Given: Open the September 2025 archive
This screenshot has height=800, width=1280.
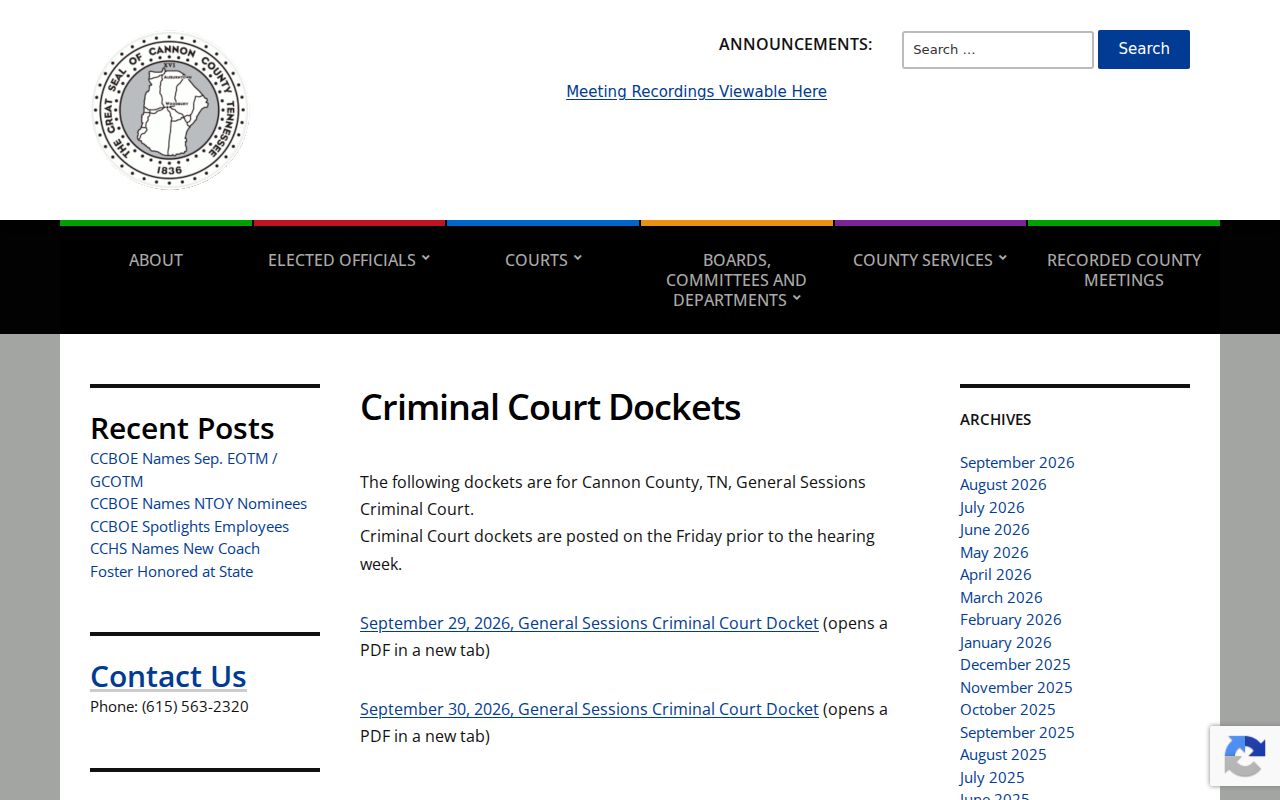Looking at the screenshot, I should coord(1017,732).
